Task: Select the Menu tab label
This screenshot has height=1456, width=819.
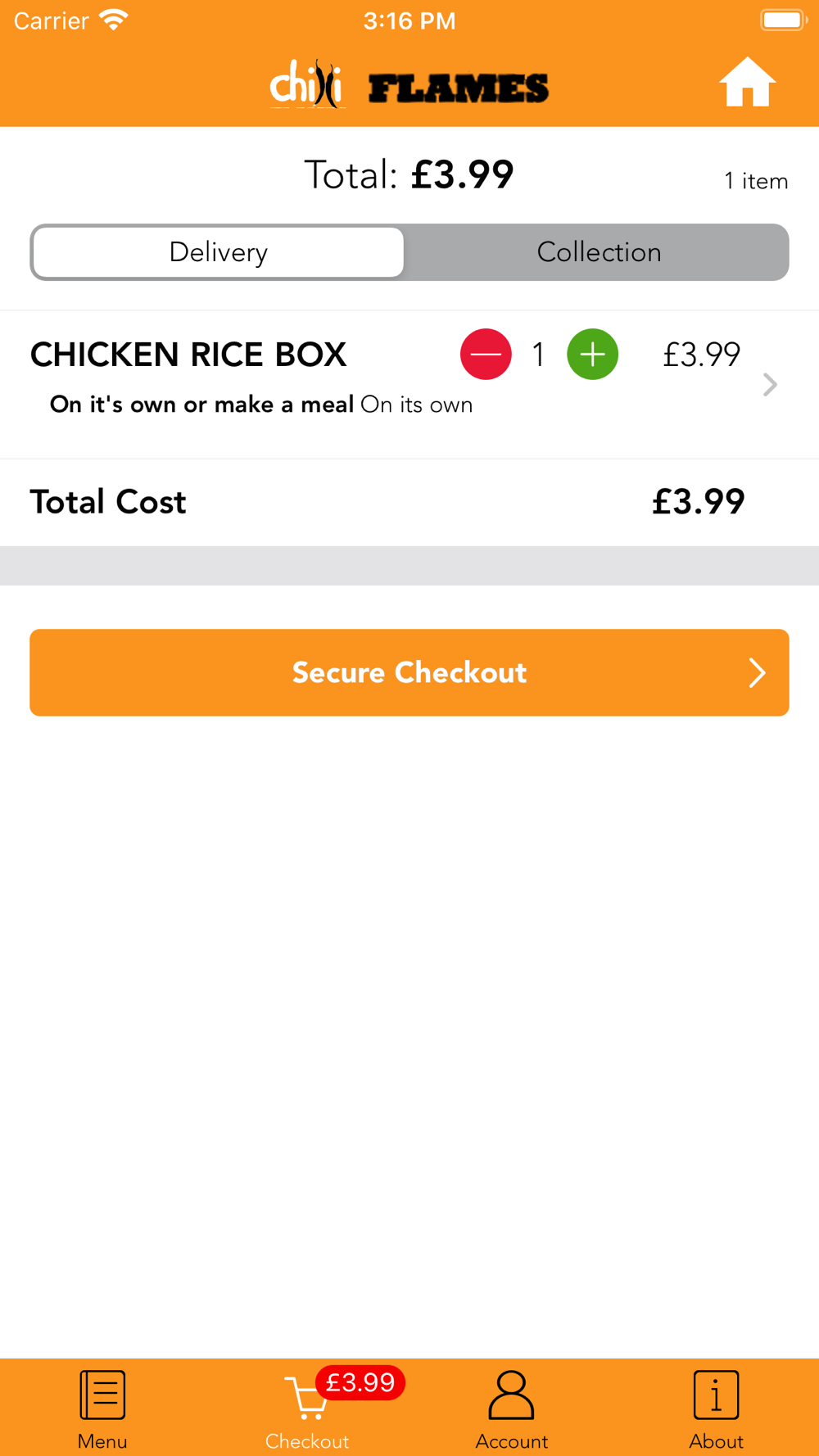Action: [x=102, y=1441]
